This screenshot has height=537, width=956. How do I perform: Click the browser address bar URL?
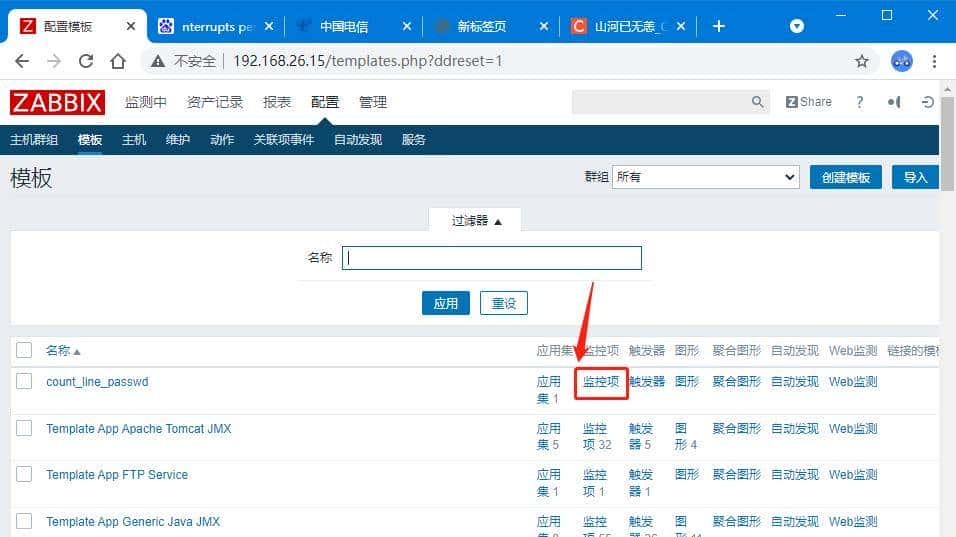368,61
